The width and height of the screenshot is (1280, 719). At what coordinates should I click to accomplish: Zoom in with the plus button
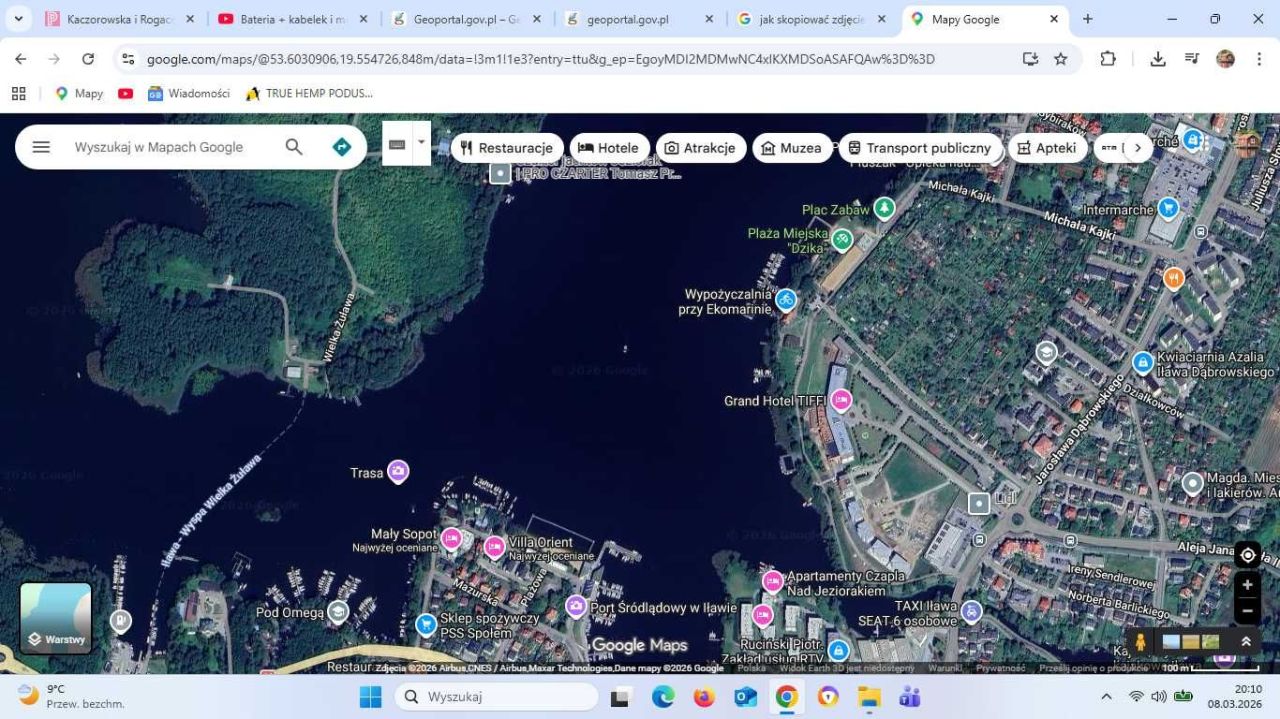1247,585
